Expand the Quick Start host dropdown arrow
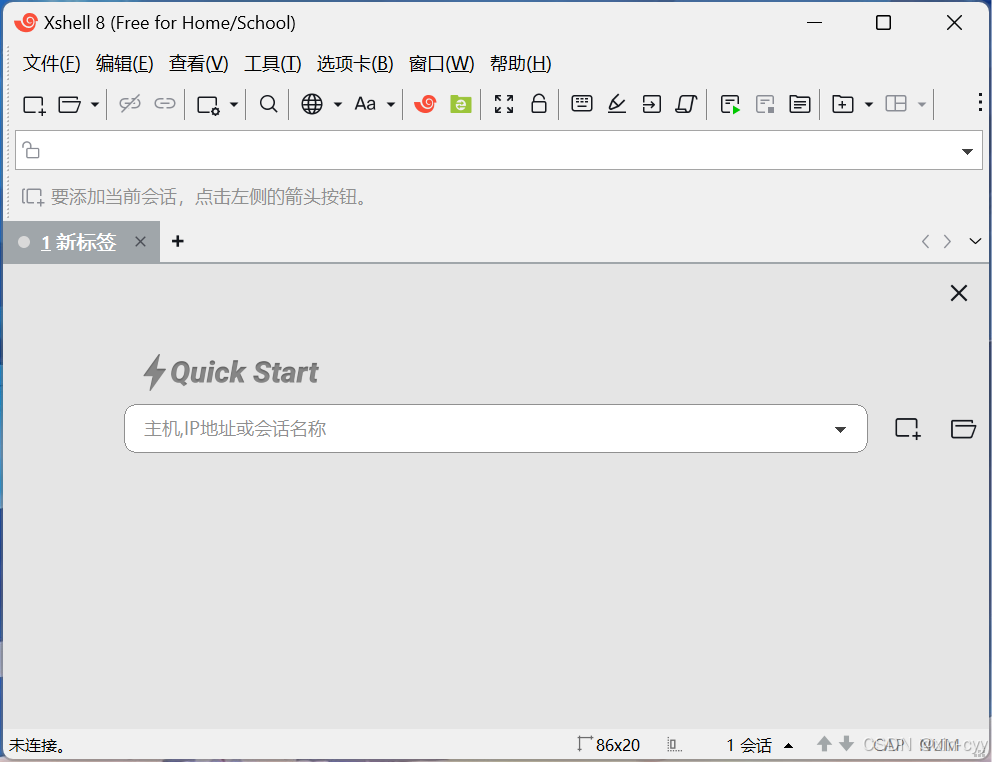The image size is (992, 762). tap(840, 430)
